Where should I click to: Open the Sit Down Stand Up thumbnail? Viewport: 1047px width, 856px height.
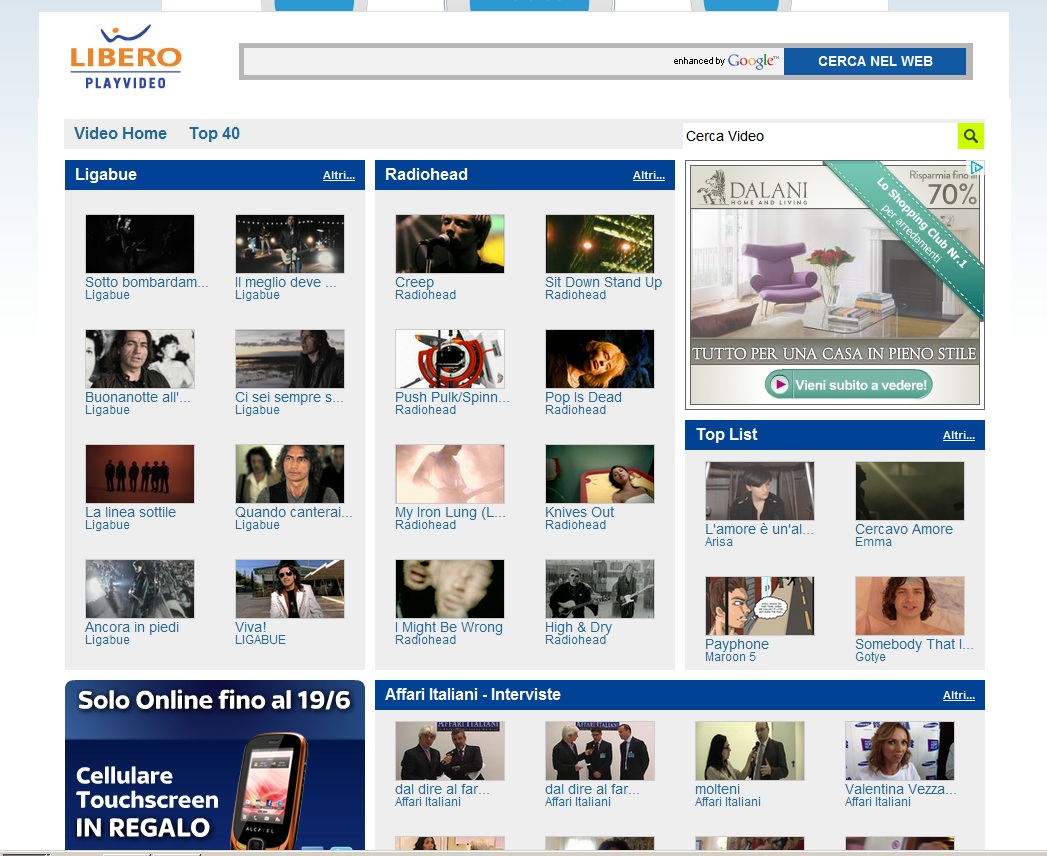600,244
